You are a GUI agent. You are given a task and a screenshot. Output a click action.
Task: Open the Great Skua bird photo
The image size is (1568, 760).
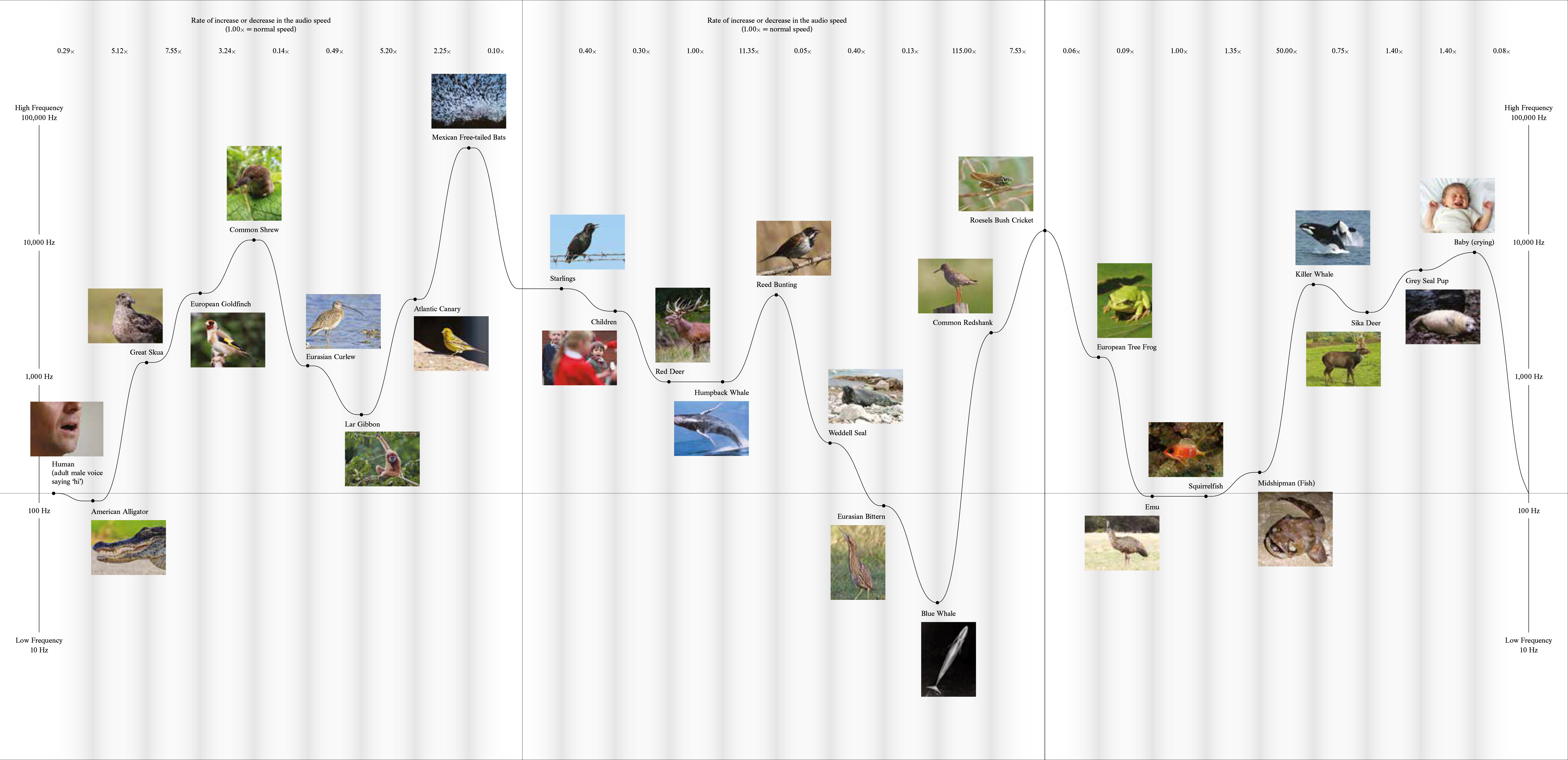(x=125, y=316)
